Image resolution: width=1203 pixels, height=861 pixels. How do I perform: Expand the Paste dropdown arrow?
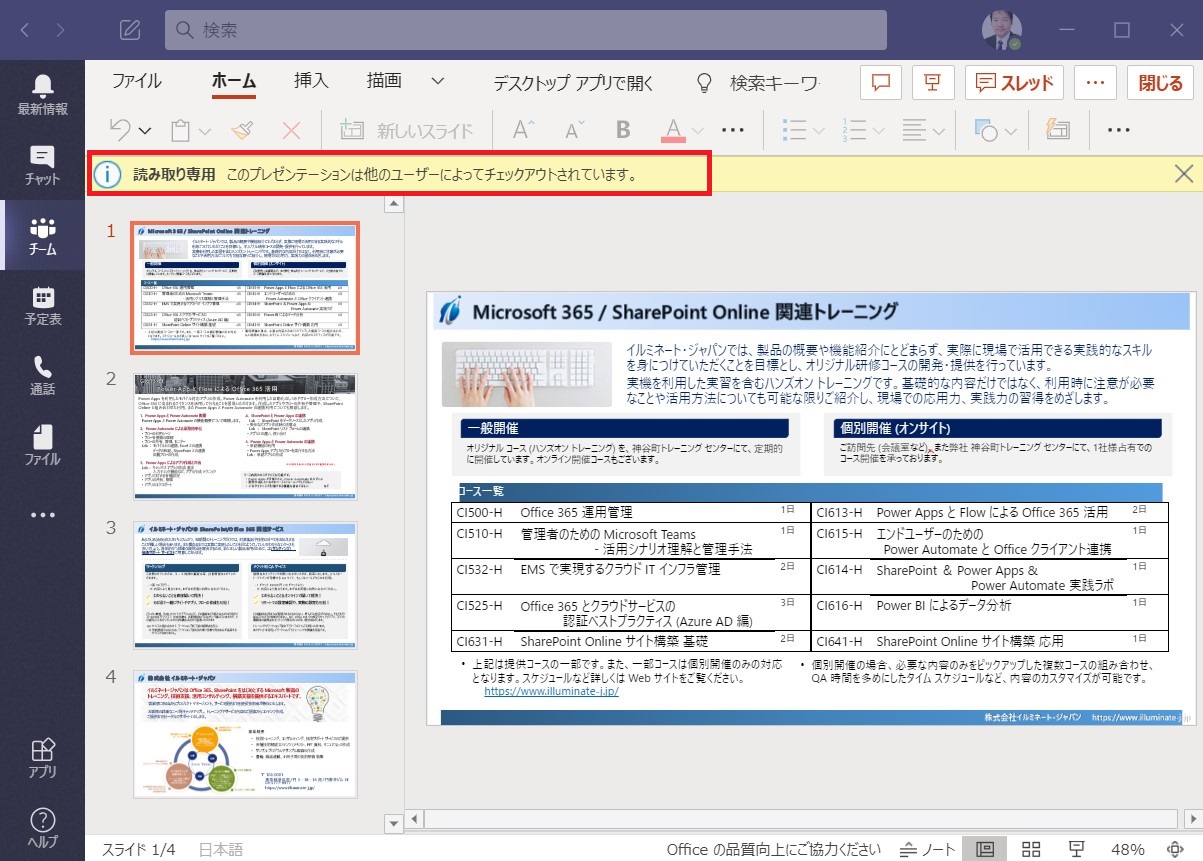pos(205,131)
